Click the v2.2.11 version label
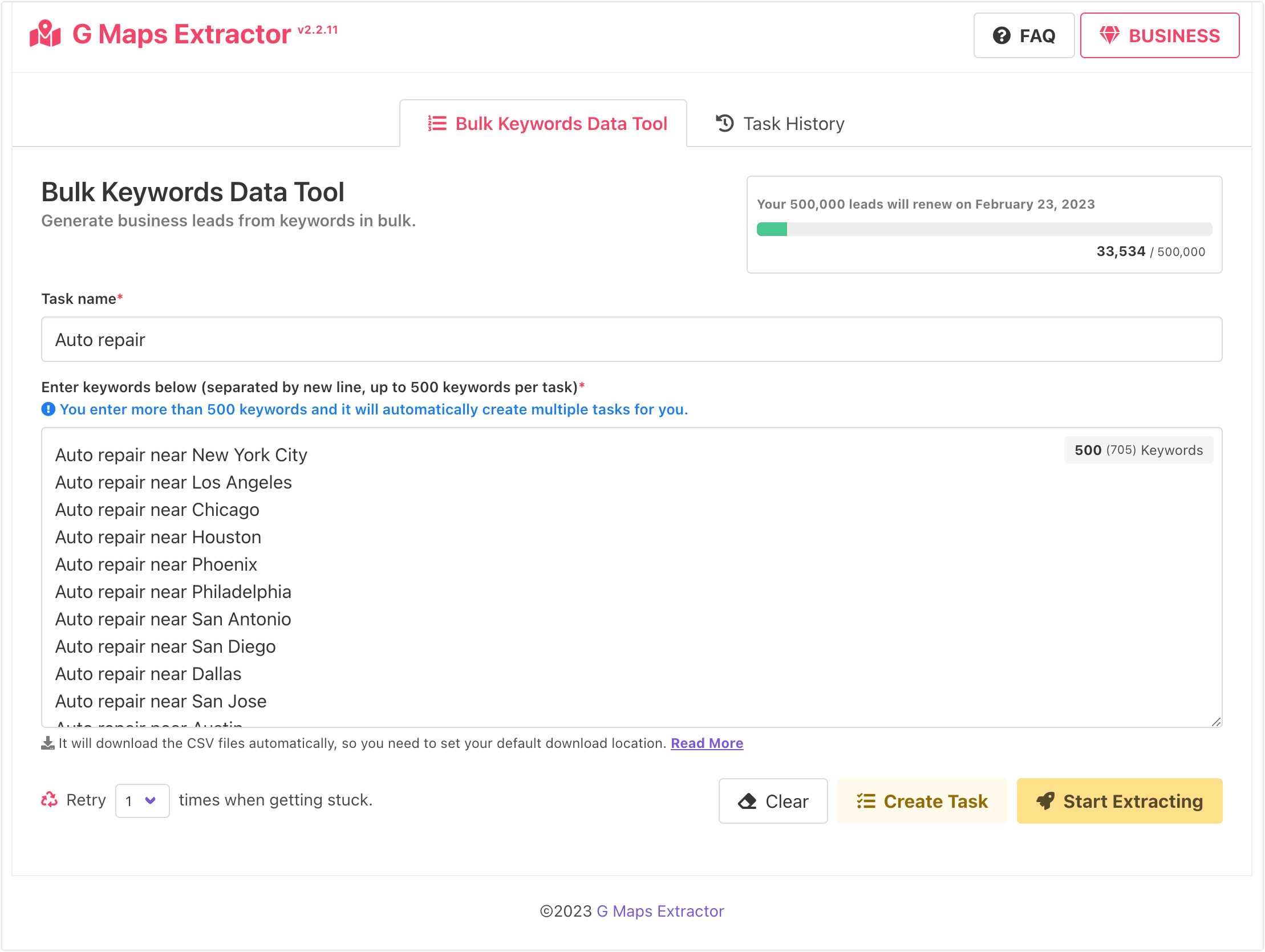1265x952 pixels. pos(318,30)
